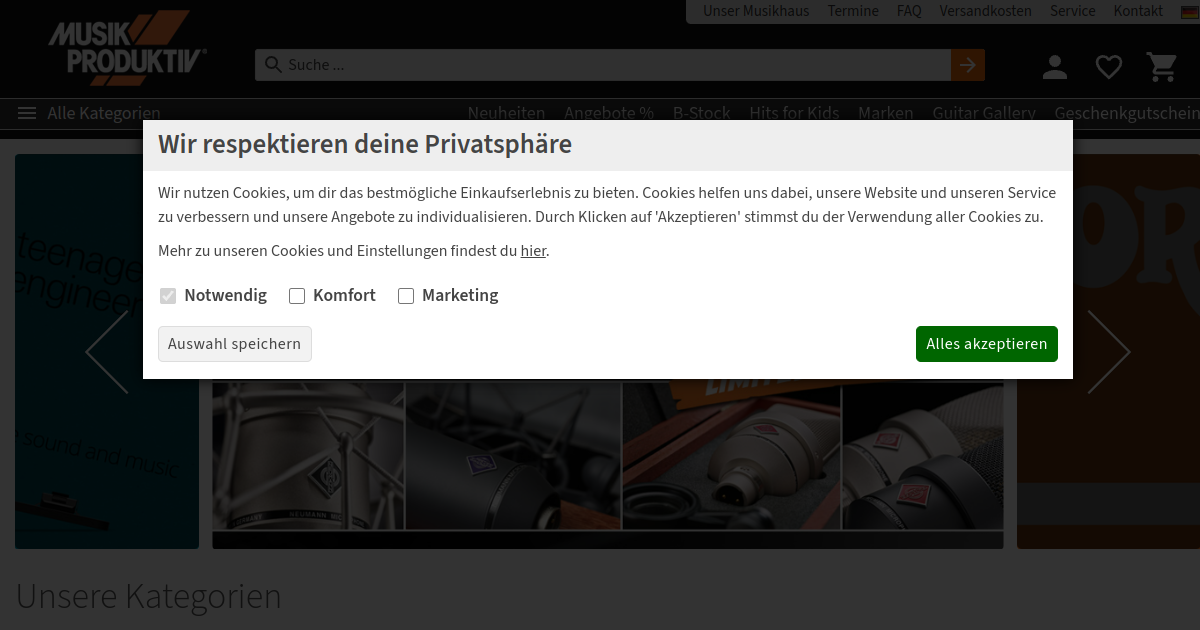Image resolution: width=1200 pixels, height=630 pixels.
Task: Open Hits for Kids navigation item
Action: point(794,113)
